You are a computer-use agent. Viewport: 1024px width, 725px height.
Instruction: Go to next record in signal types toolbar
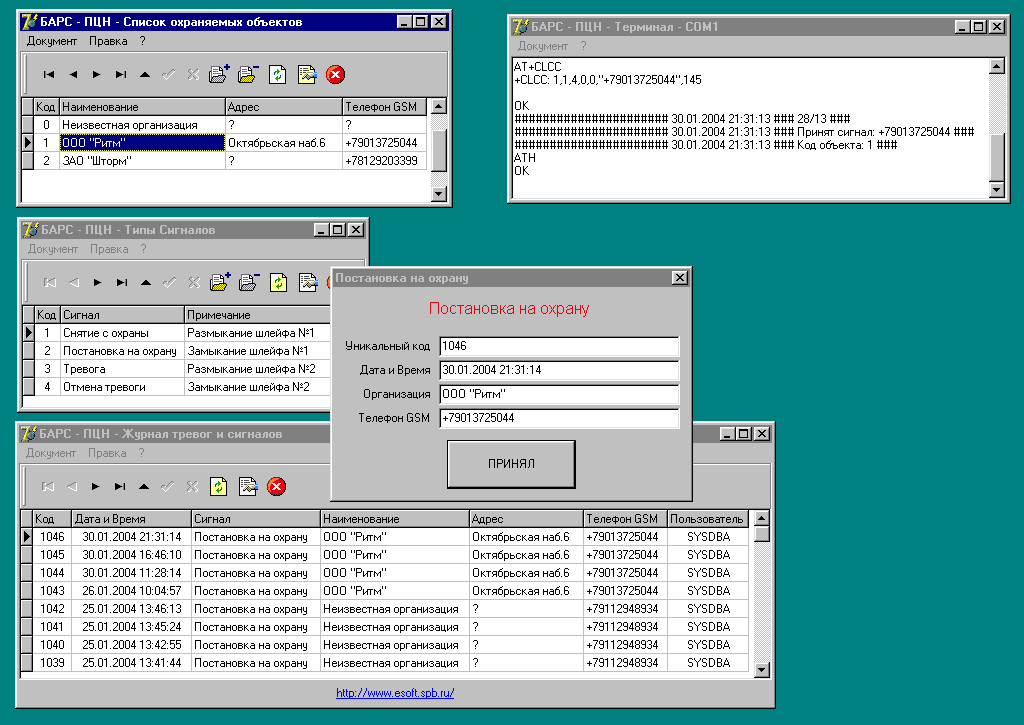pos(97,282)
